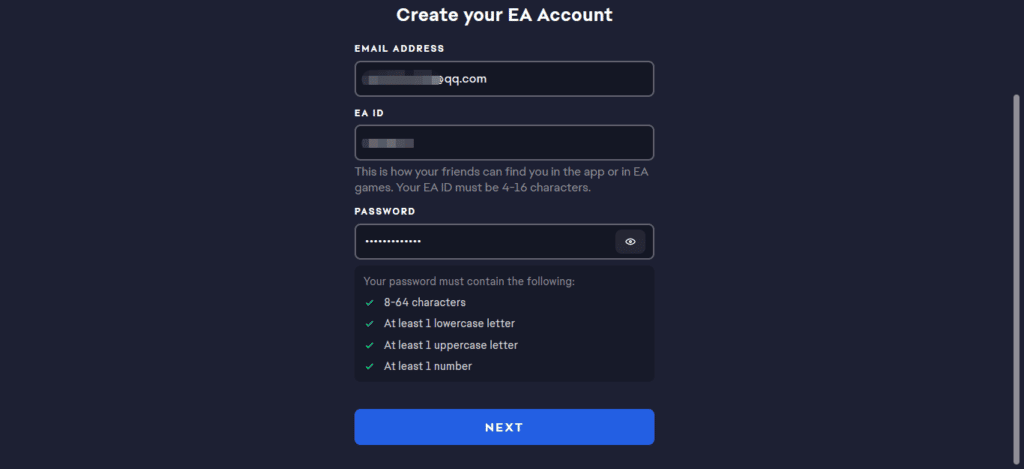Click the checkmark next to lowercase letter rule
Screen dimensions: 1024x469
370,324
